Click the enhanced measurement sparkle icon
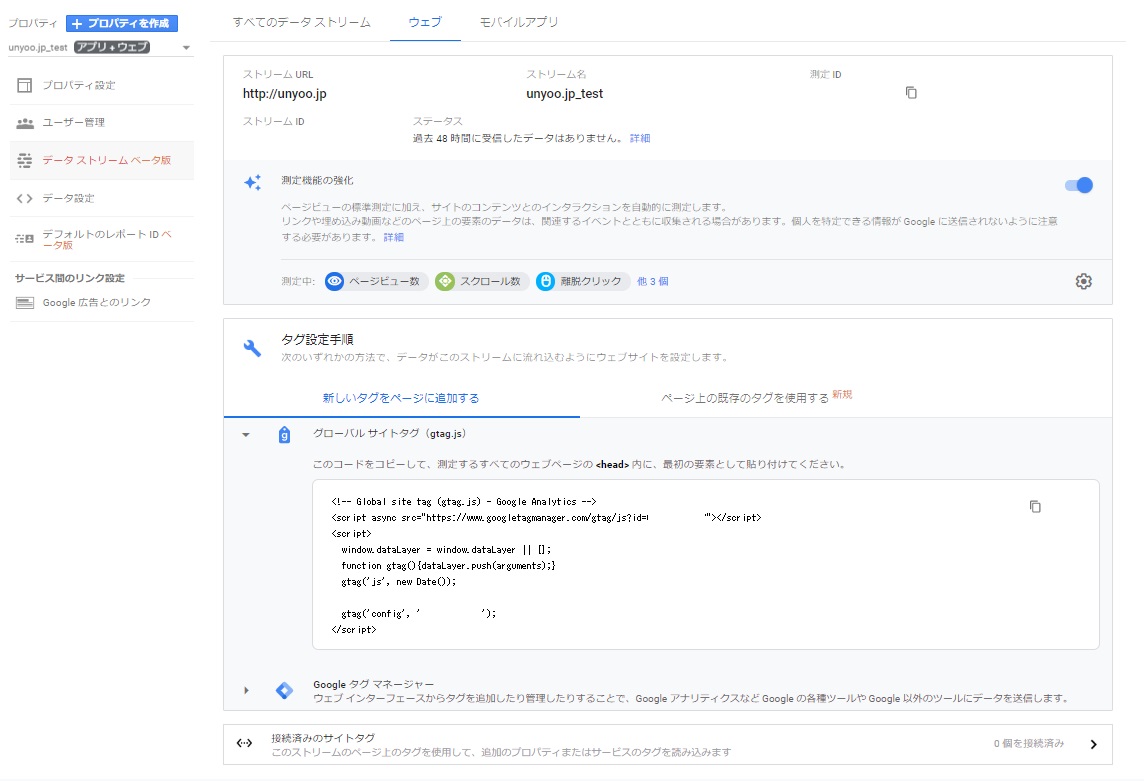Viewport: 1144px width, 781px height. (x=252, y=182)
